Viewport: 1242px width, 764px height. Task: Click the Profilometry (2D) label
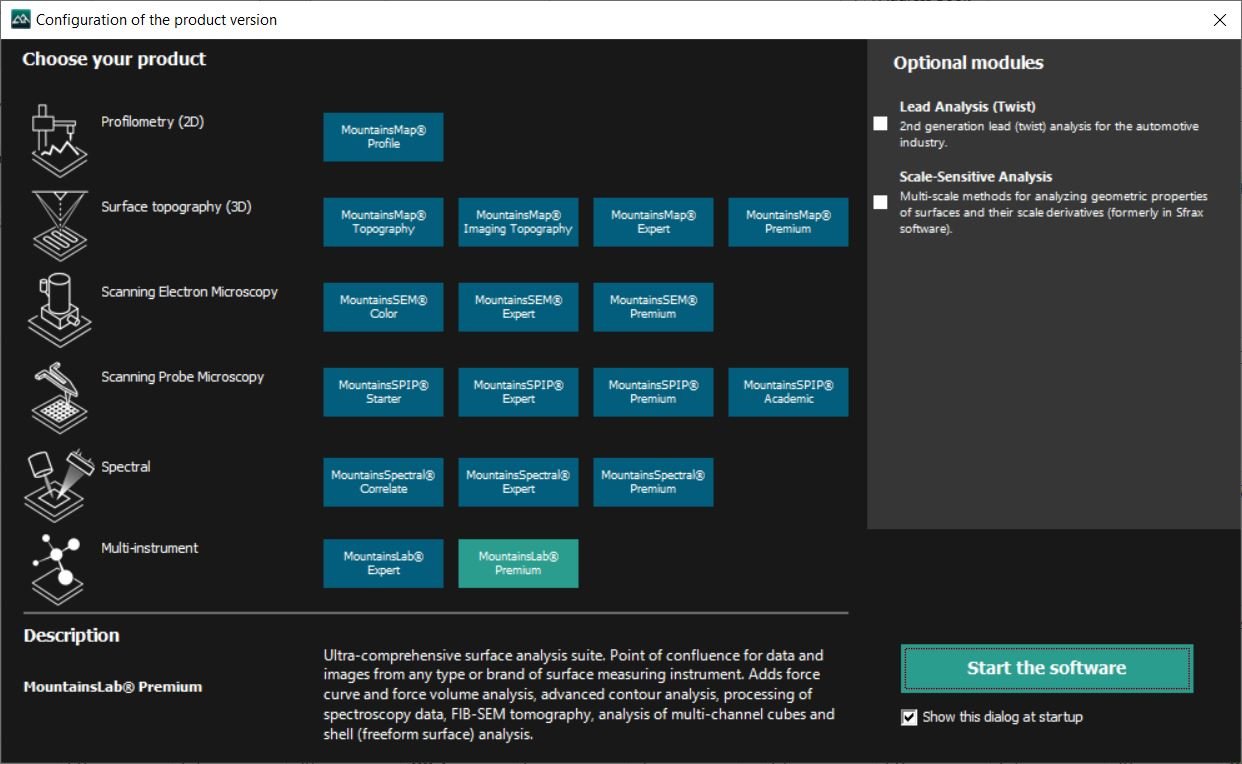(153, 122)
